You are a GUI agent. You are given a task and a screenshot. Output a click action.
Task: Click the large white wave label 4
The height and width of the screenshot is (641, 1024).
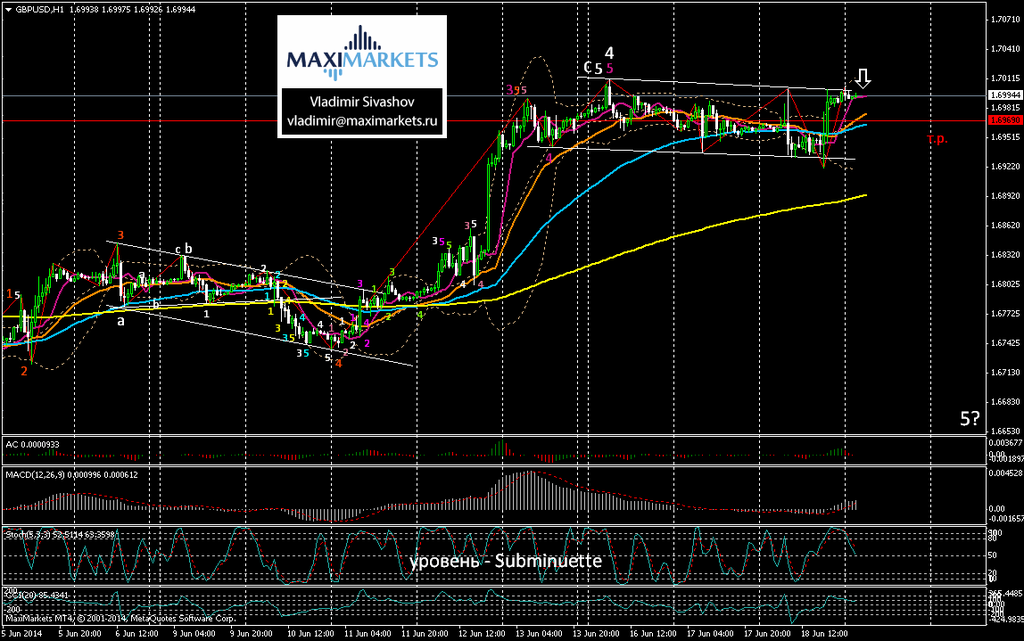coord(609,53)
